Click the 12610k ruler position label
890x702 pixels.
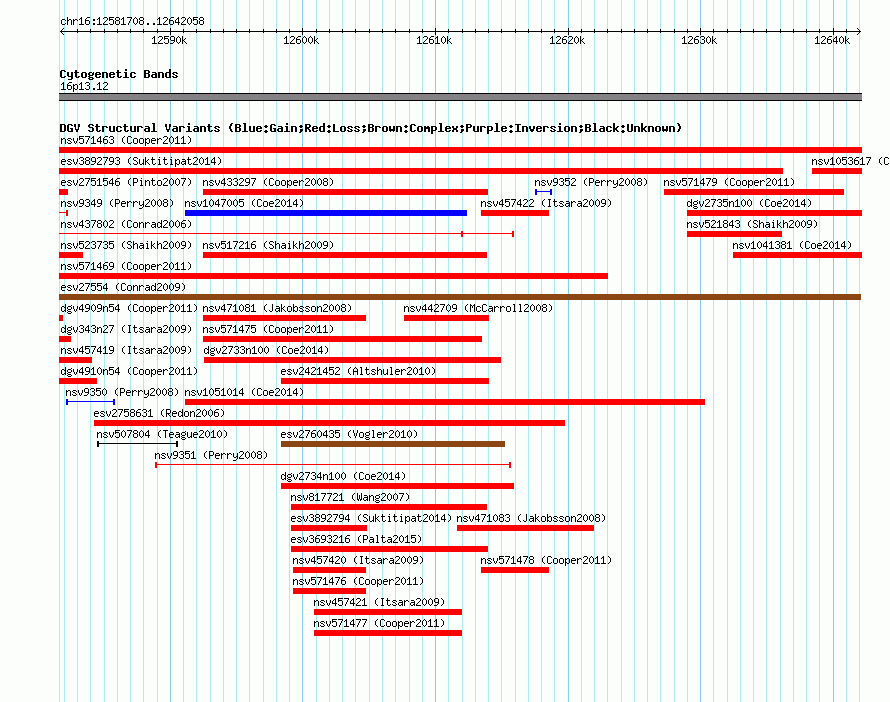(434, 40)
